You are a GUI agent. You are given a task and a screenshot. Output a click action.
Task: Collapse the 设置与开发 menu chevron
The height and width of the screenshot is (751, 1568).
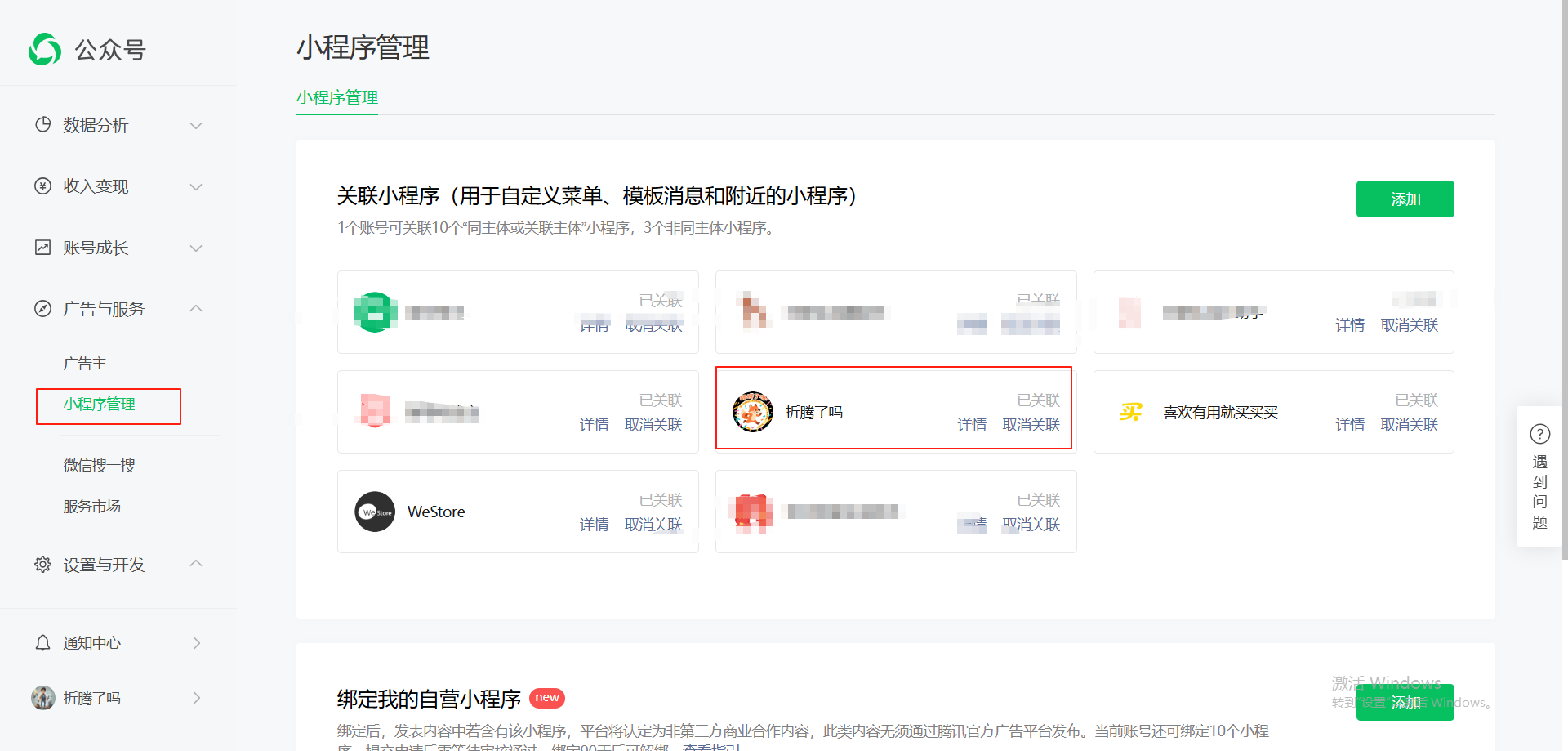tap(196, 564)
